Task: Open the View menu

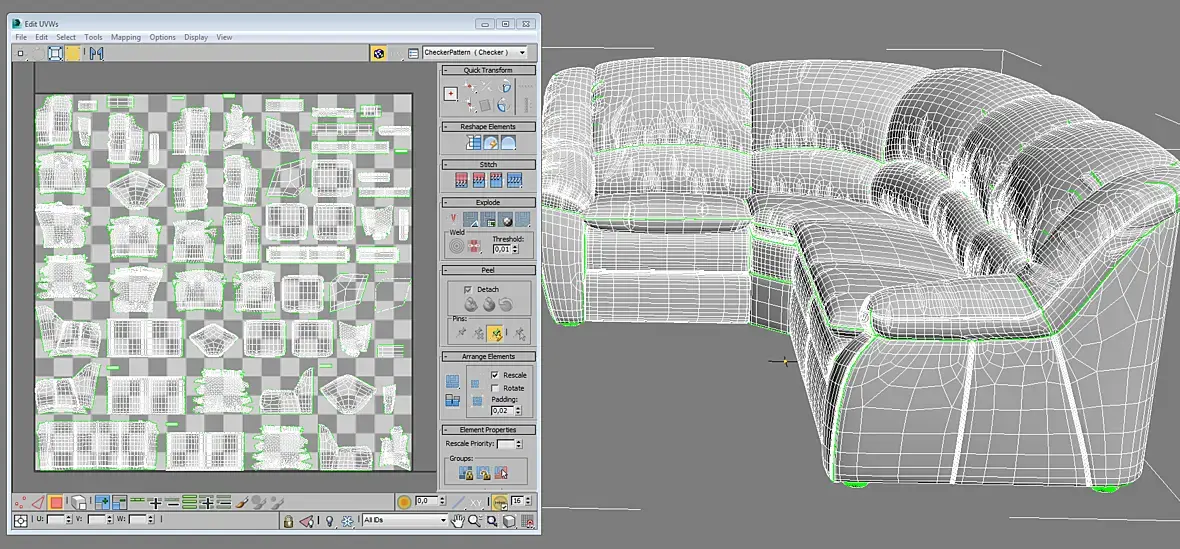Action: click(x=224, y=37)
